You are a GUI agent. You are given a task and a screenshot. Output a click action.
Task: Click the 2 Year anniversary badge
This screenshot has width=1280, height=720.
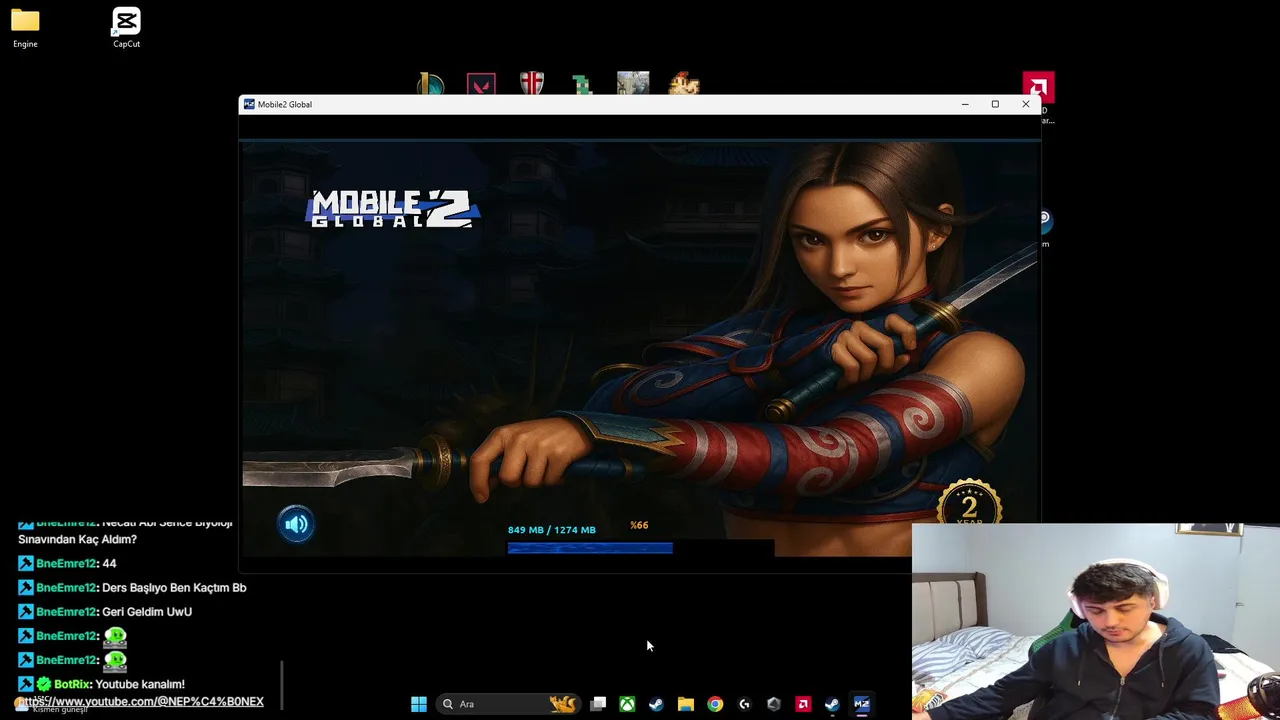(969, 502)
